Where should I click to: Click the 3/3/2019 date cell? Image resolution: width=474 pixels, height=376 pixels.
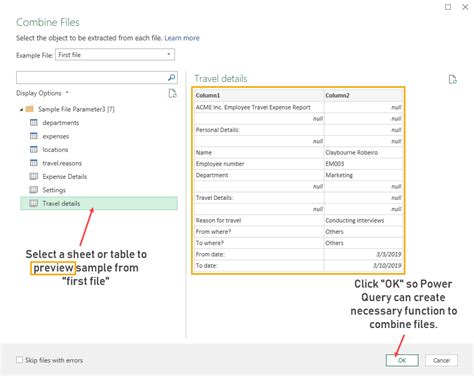pyautogui.click(x=363, y=254)
